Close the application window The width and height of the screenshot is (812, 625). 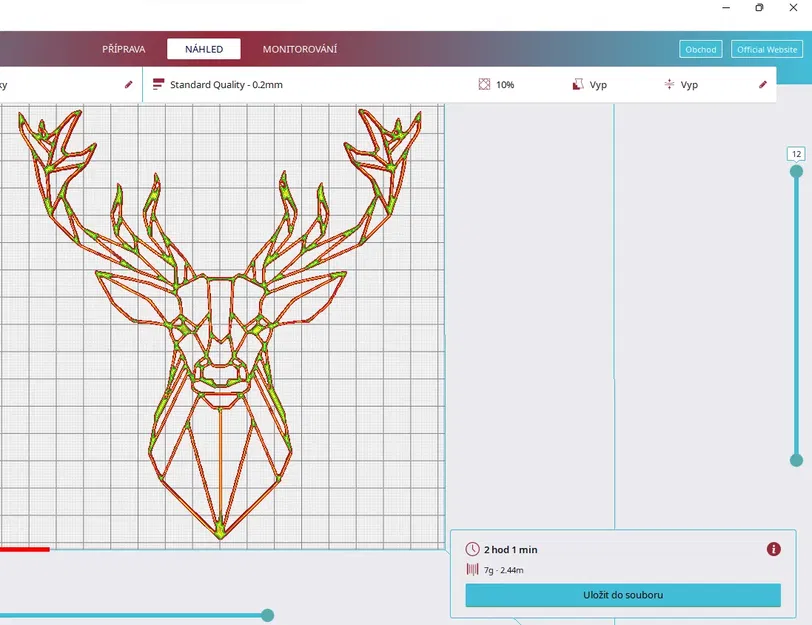coord(793,8)
